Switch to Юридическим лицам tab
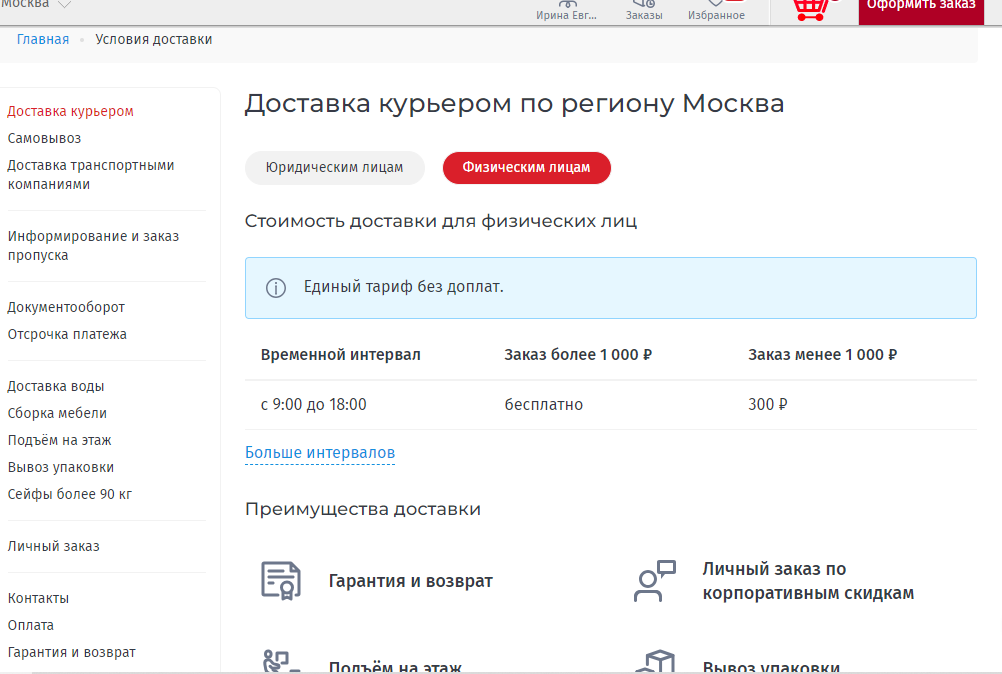 [335, 167]
